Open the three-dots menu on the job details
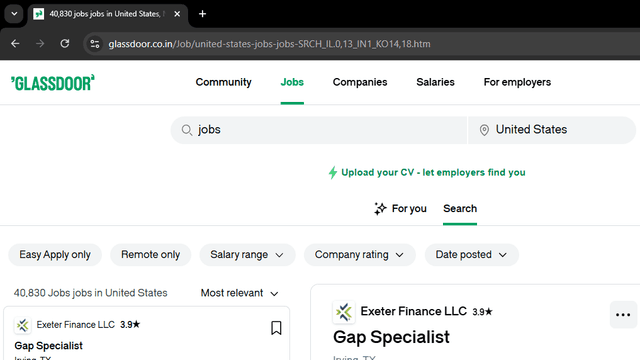 tap(623, 315)
